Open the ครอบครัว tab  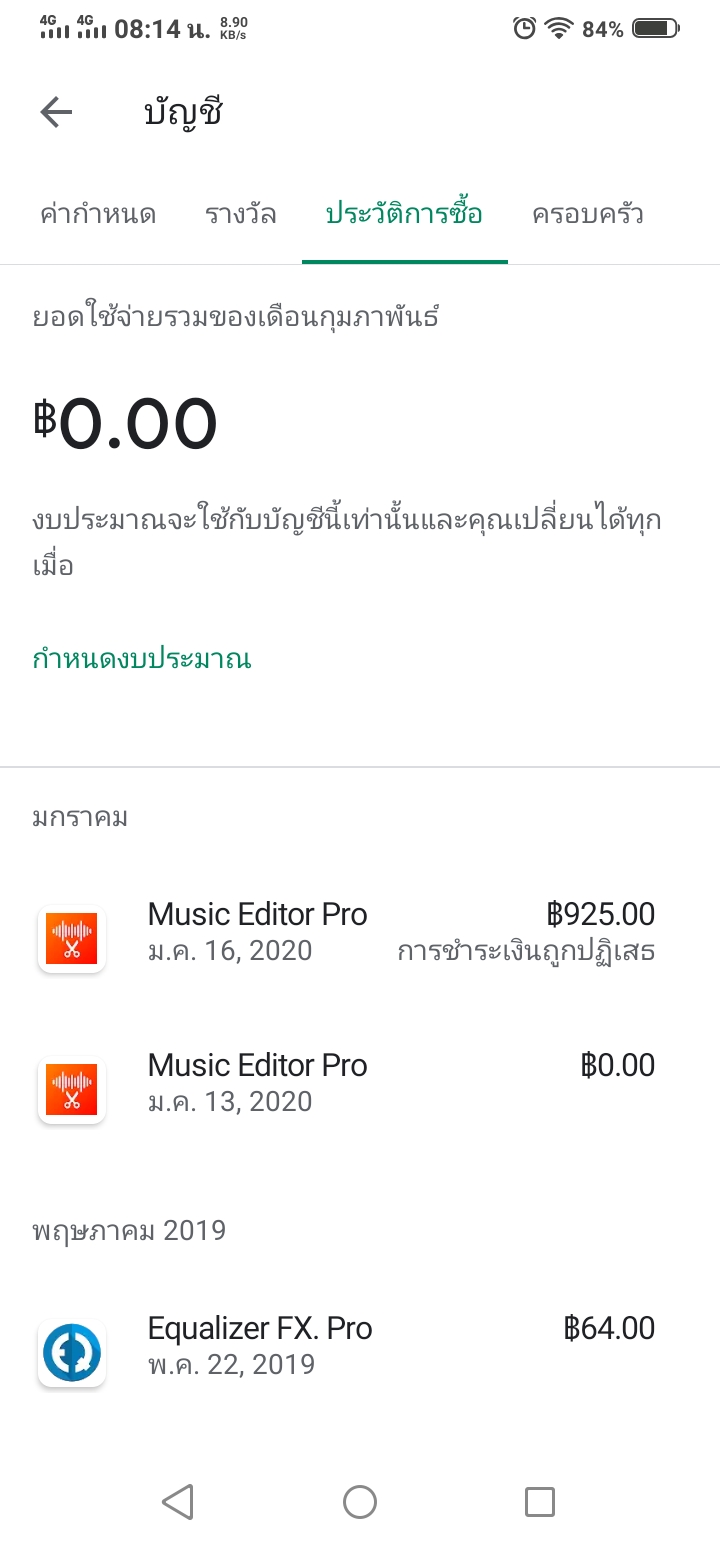click(x=588, y=214)
